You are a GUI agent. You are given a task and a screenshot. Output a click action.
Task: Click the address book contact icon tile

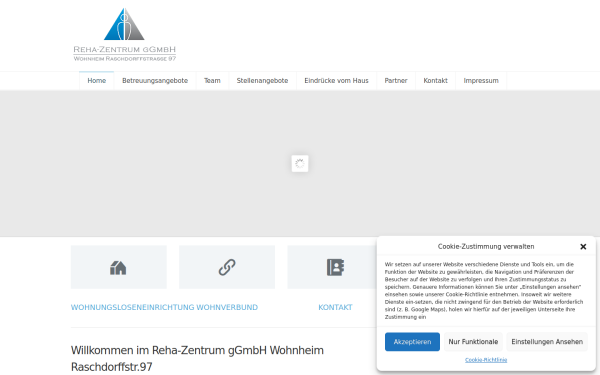335,267
